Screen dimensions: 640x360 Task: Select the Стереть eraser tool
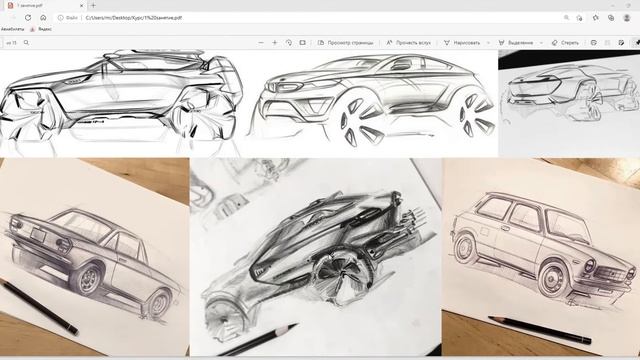565,42
